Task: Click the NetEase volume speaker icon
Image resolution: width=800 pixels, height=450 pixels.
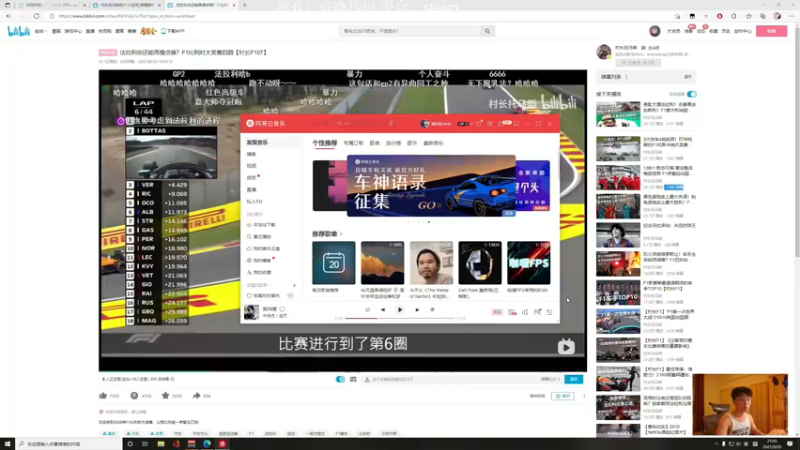Action: (x=524, y=312)
